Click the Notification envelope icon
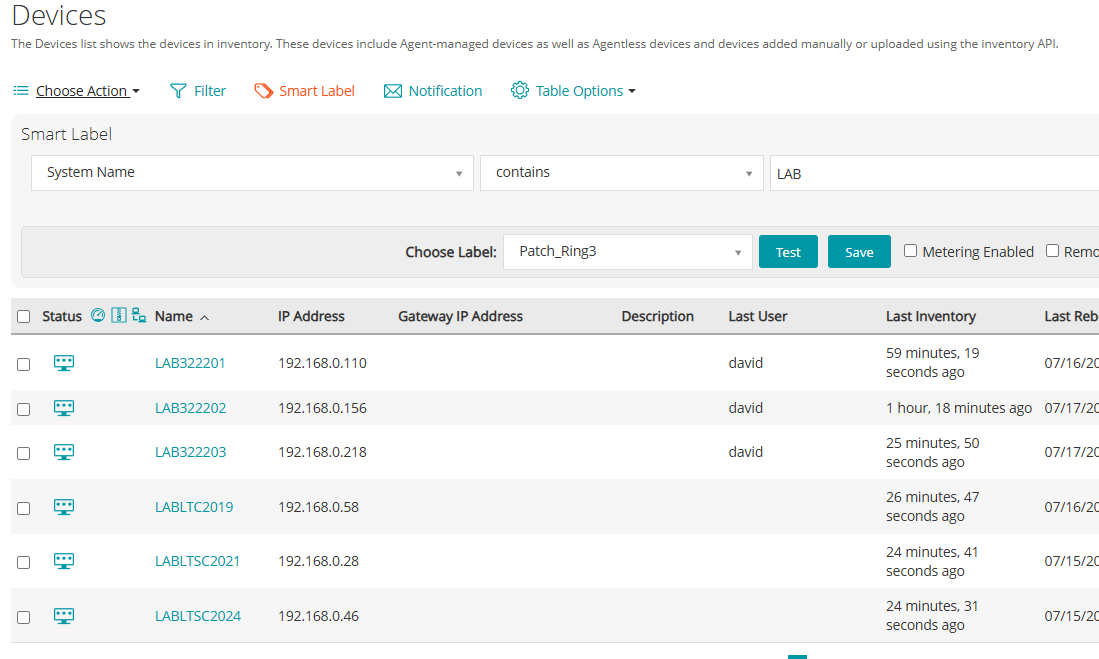Image resolution: width=1099 pixels, height=659 pixels. [392, 91]
